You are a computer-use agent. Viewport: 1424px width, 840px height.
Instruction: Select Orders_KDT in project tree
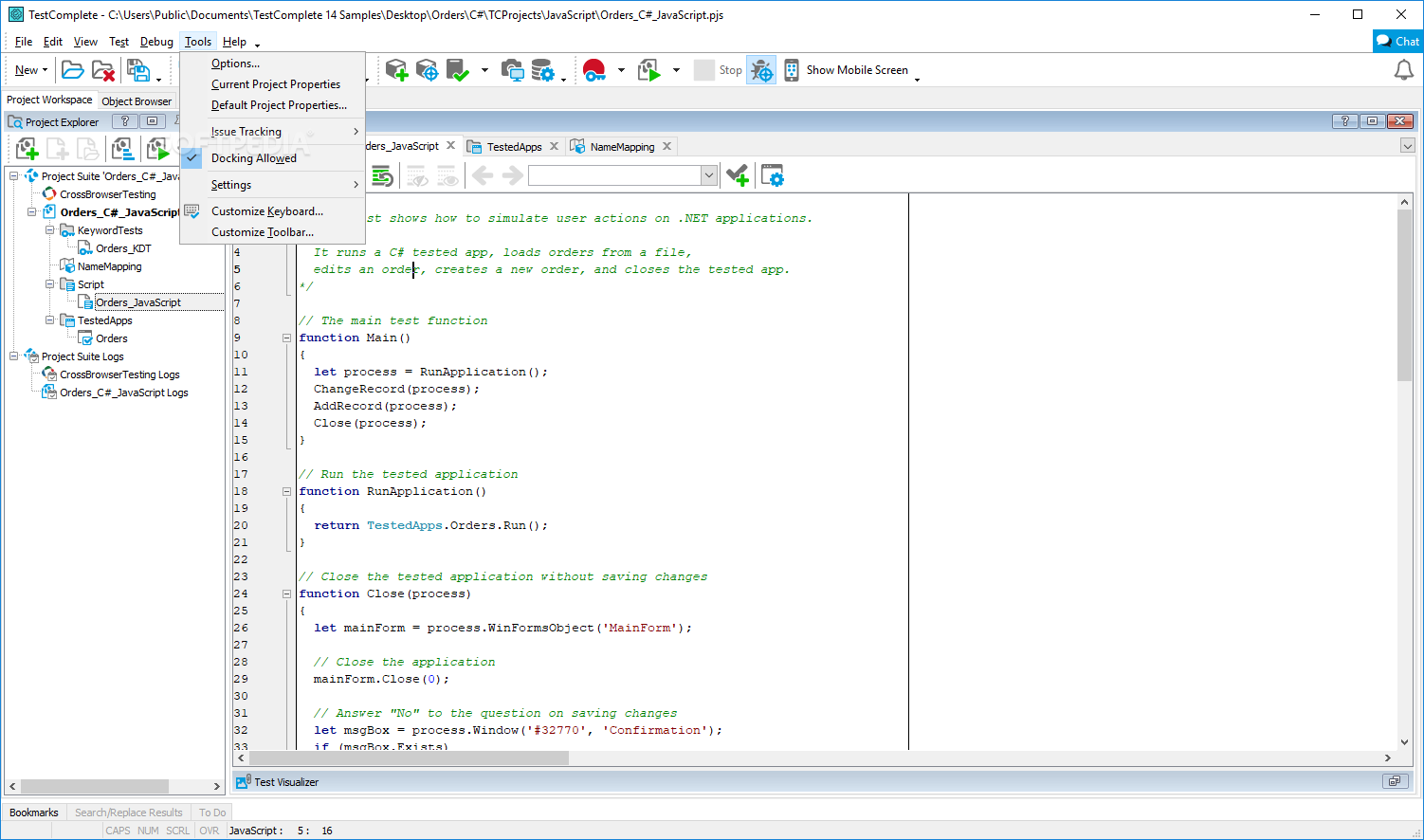(x=123, y=248)
